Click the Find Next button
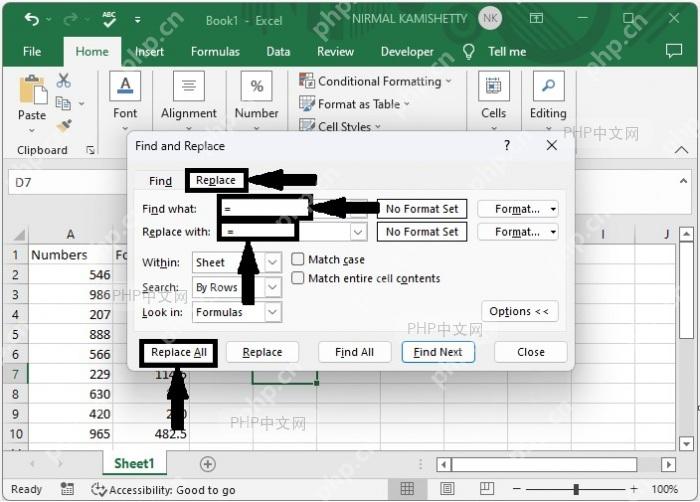Viewport: 700px width, 502px height. pos(438,352)
